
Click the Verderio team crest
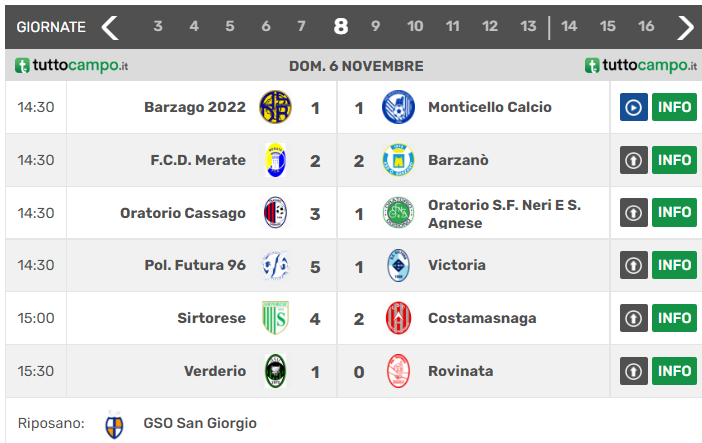(275, 371)
